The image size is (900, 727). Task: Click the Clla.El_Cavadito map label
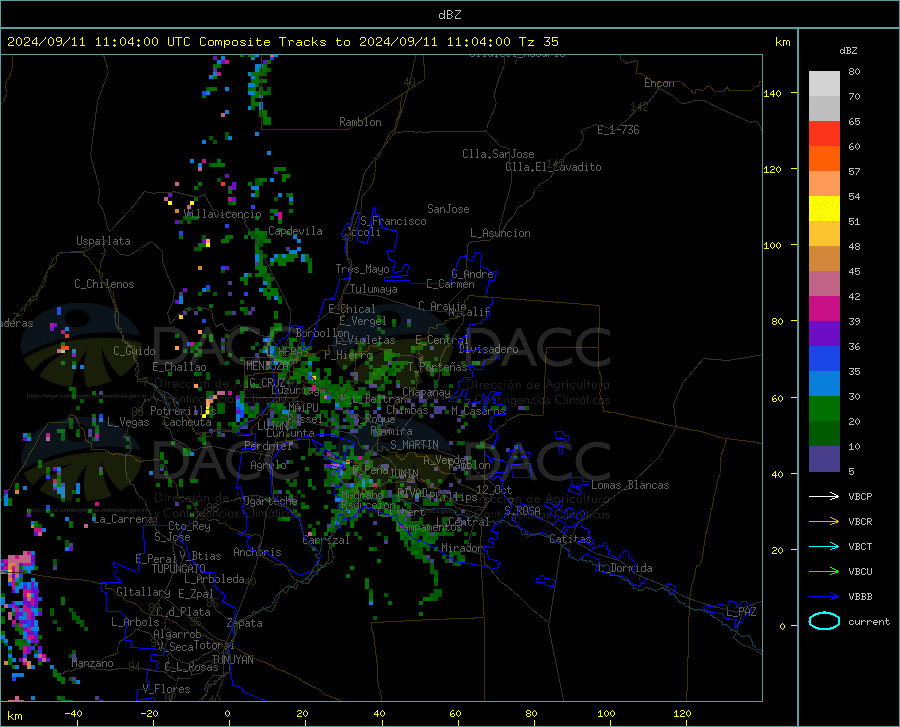click(x=553, y=167)
